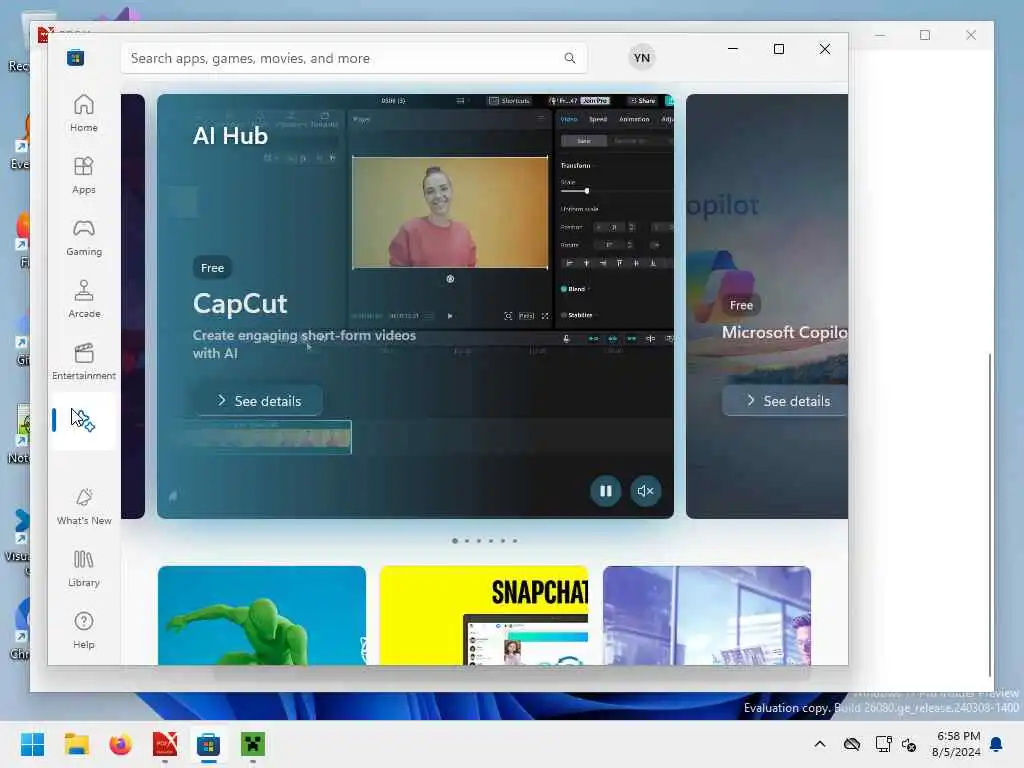Viewport: 1024px width, 768px height.
Task: Expand the hidden system tray icons
Action: [x=820, y=744]
